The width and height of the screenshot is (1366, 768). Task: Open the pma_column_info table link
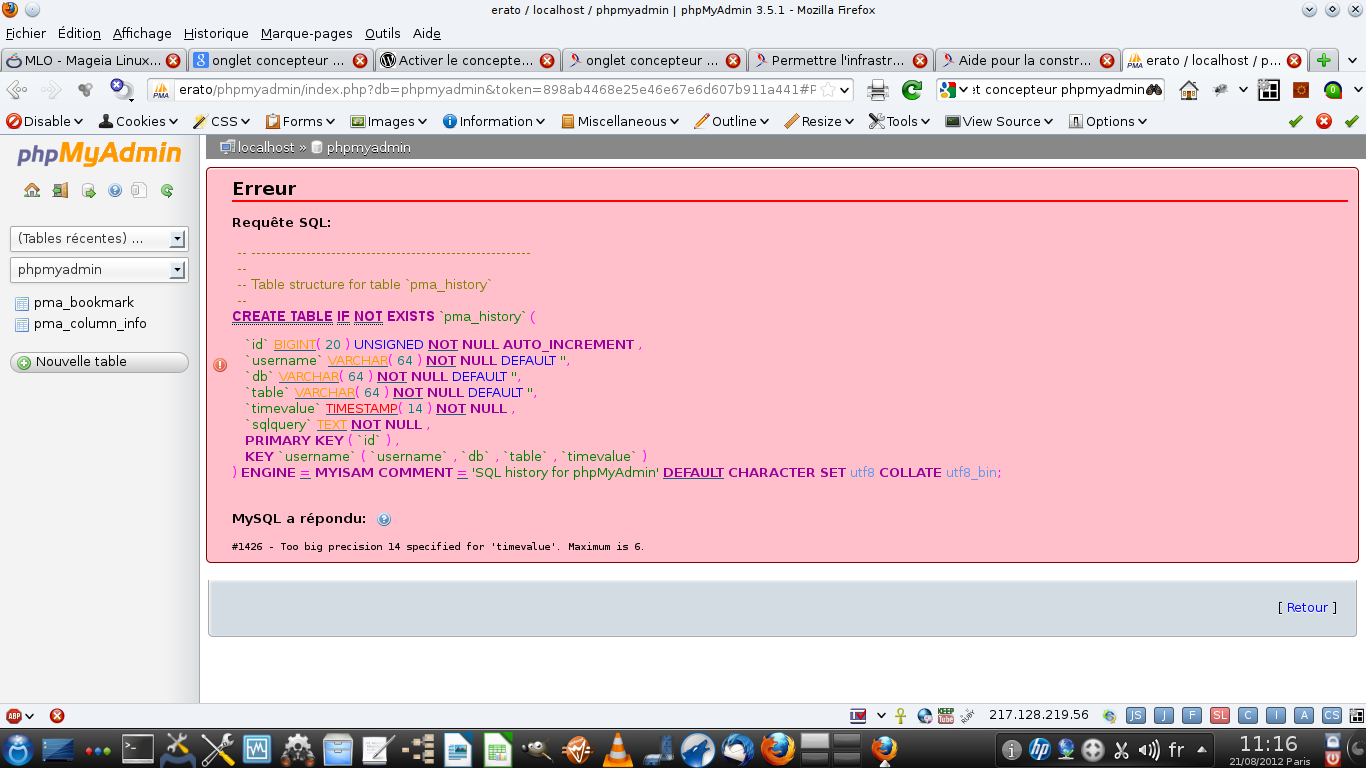(x=90, y=324)
